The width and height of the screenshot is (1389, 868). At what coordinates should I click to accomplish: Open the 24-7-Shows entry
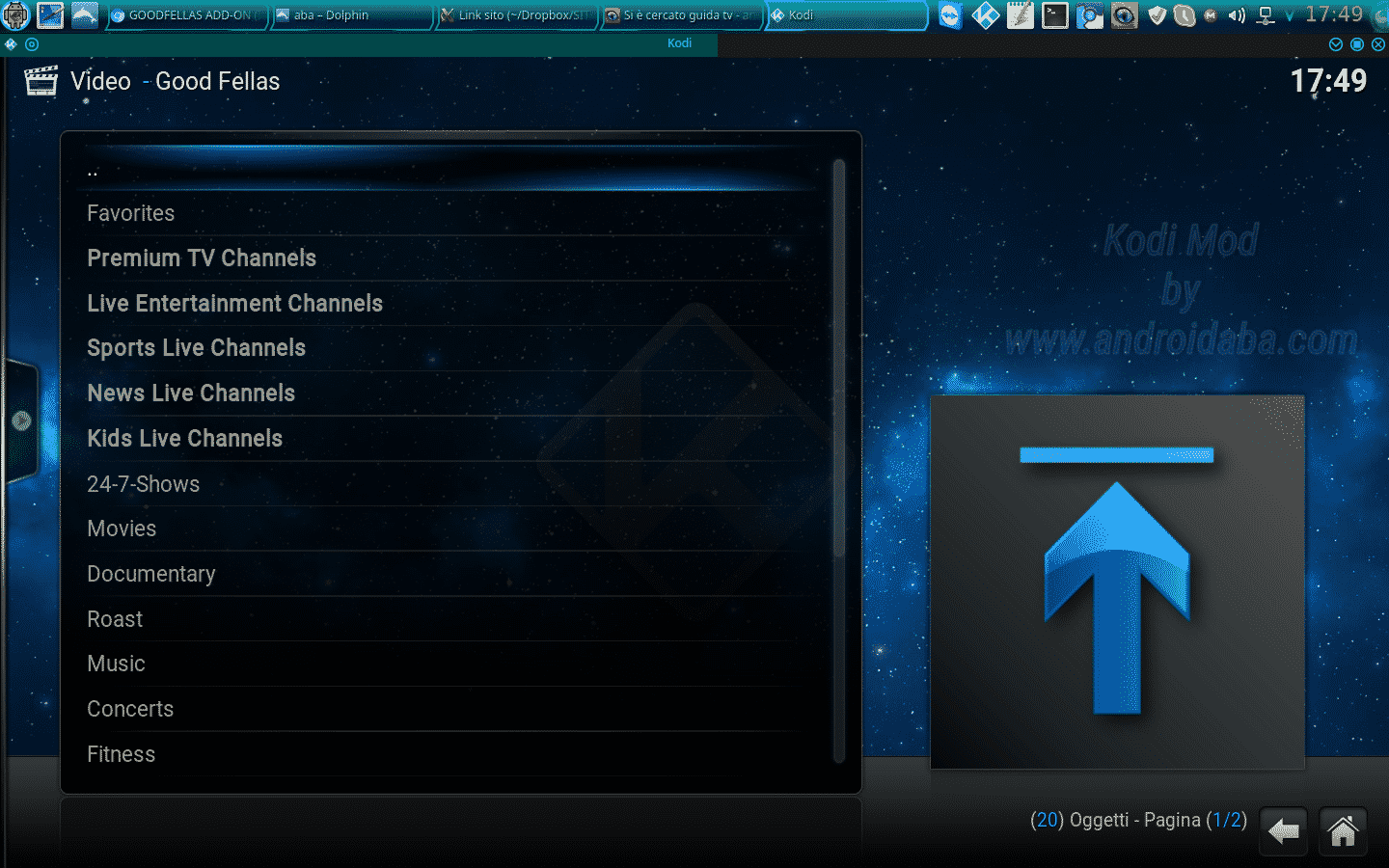click(453, 484)
